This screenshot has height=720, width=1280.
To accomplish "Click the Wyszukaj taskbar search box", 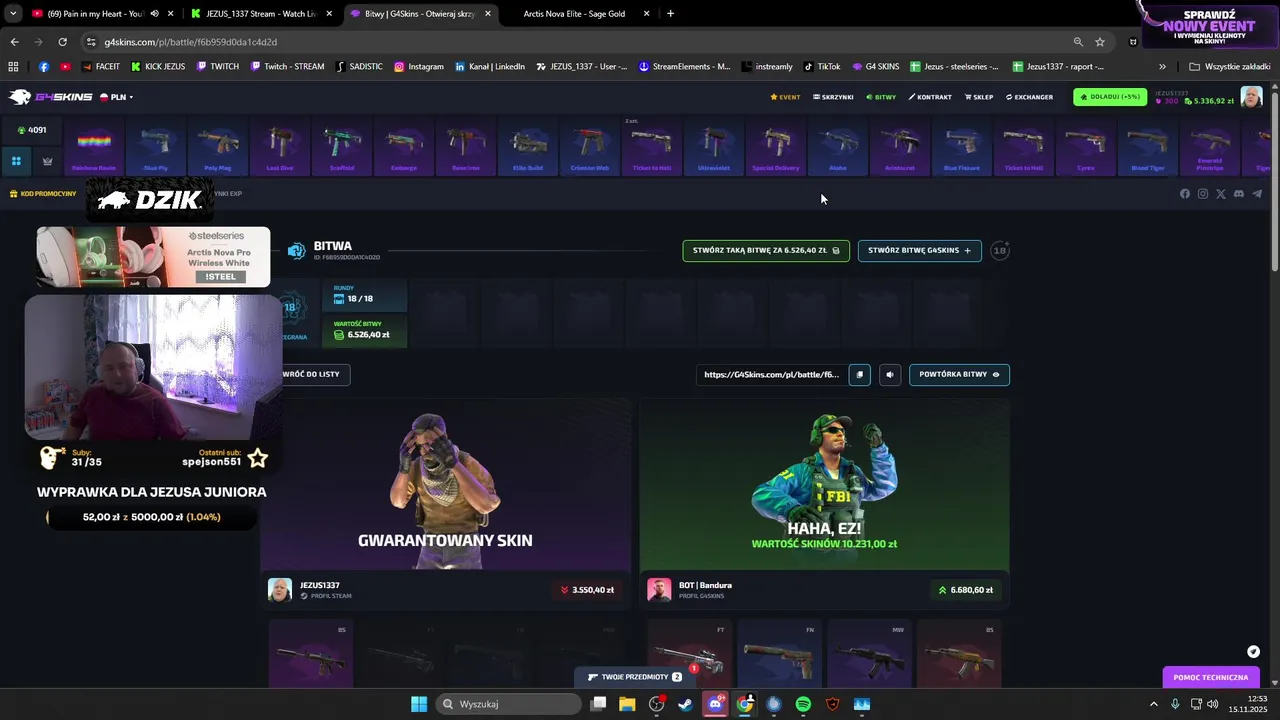I will coord(509,704).
